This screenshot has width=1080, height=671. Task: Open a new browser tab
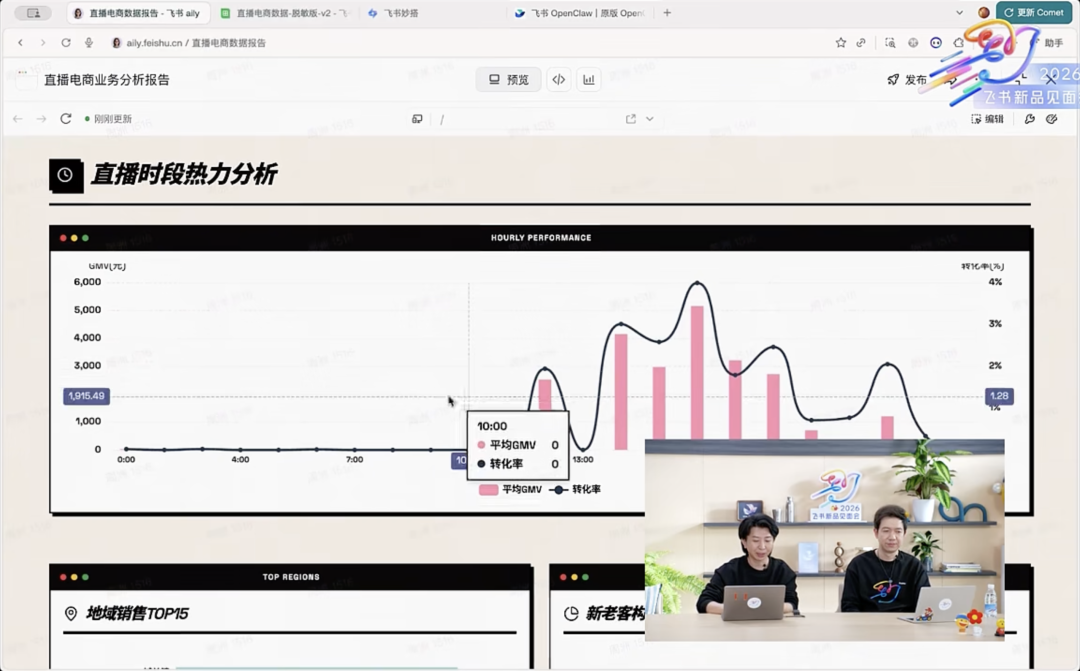tap(667, 13)
